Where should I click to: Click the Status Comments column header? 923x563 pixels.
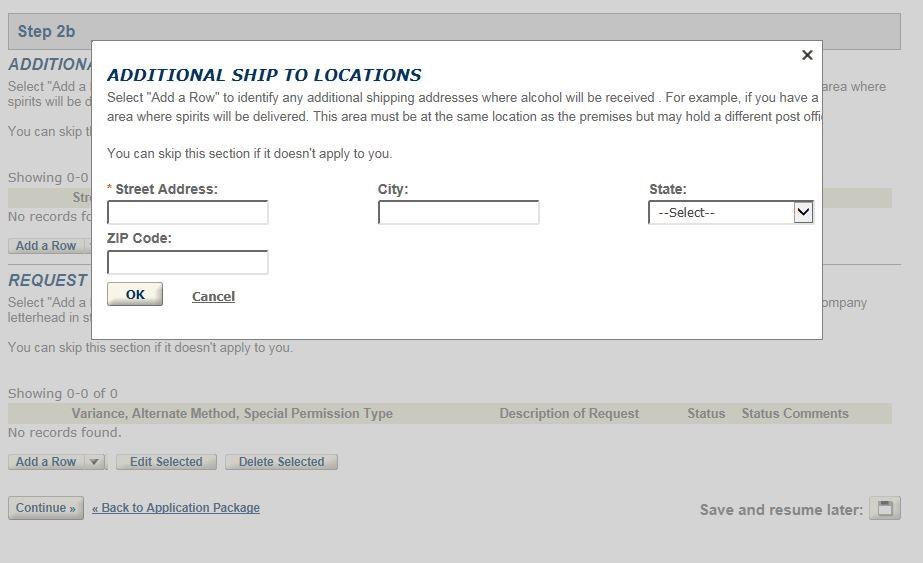tap(795, 414)
